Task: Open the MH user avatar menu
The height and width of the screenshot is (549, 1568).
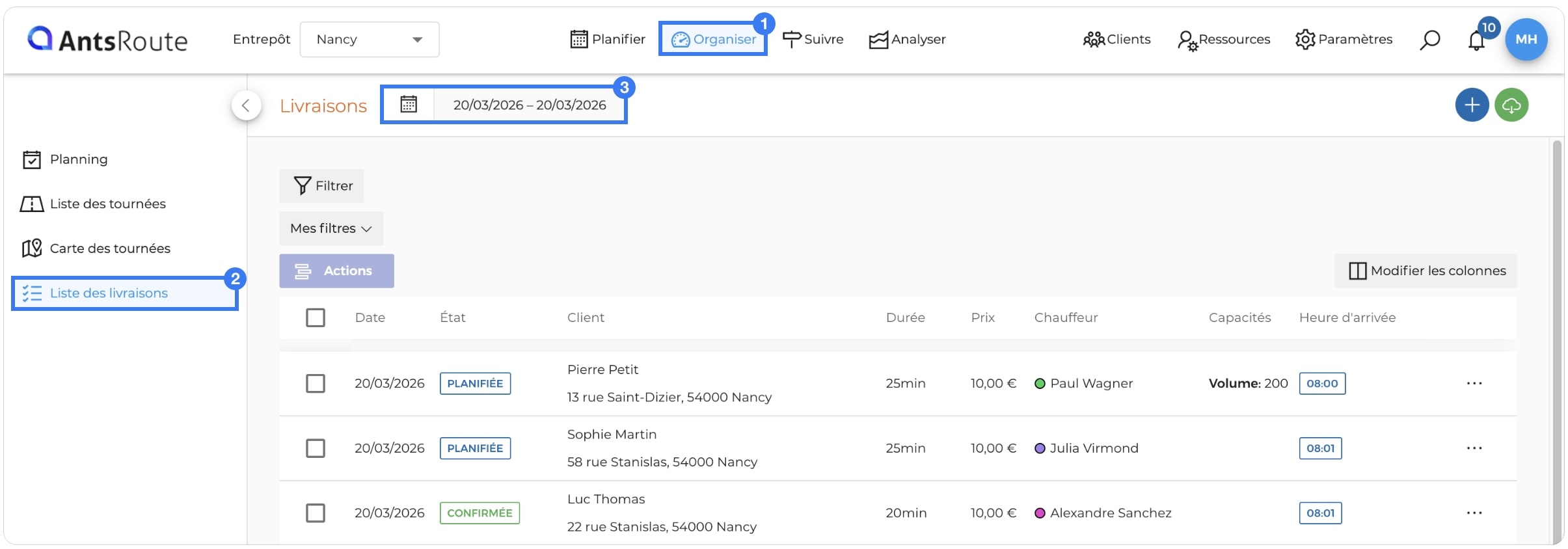Action: tap(1526, 39)
